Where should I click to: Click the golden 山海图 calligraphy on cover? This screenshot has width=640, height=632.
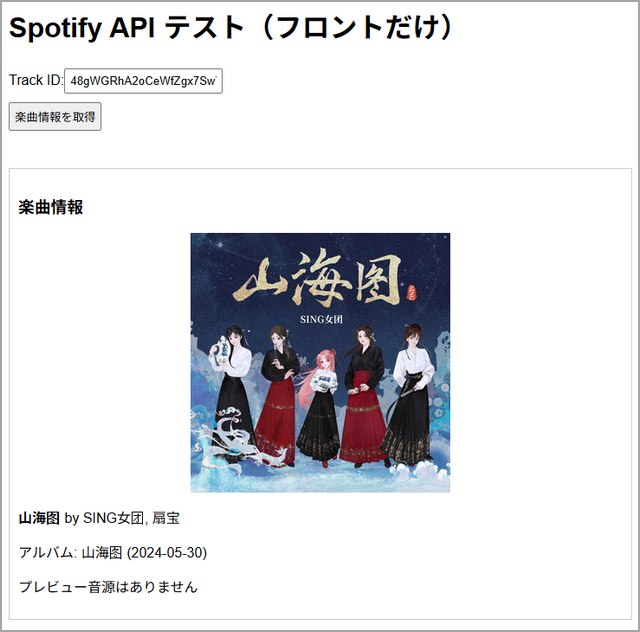pyautogui.click(x=318, y=278)
